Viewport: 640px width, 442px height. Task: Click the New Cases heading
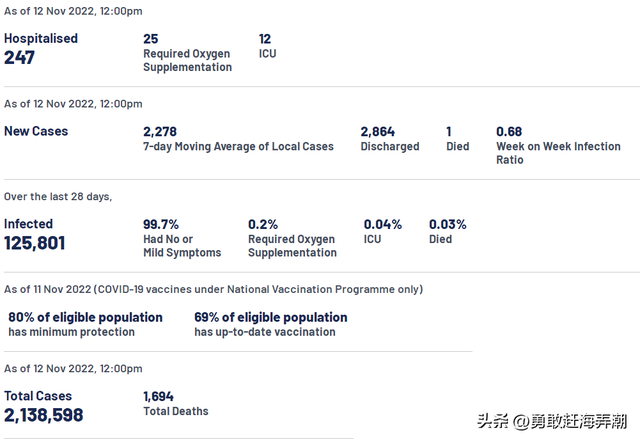click(36, 131)
